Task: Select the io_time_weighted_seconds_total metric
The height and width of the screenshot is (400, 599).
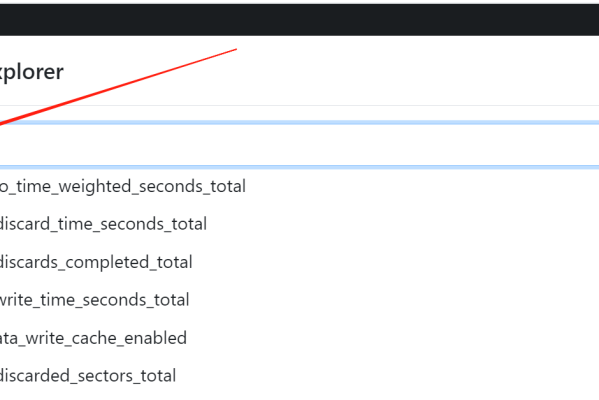Action: pos(122,186)
